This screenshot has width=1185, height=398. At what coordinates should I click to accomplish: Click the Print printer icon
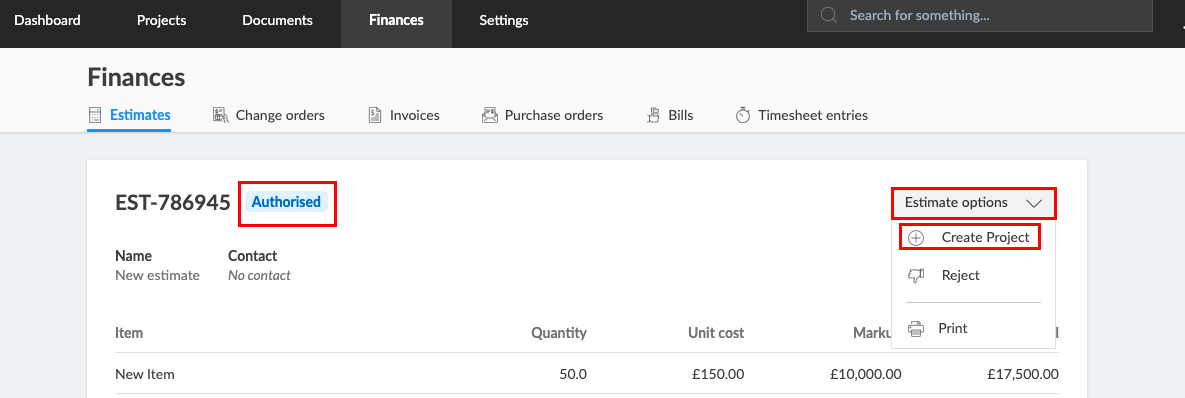[916, 329]
